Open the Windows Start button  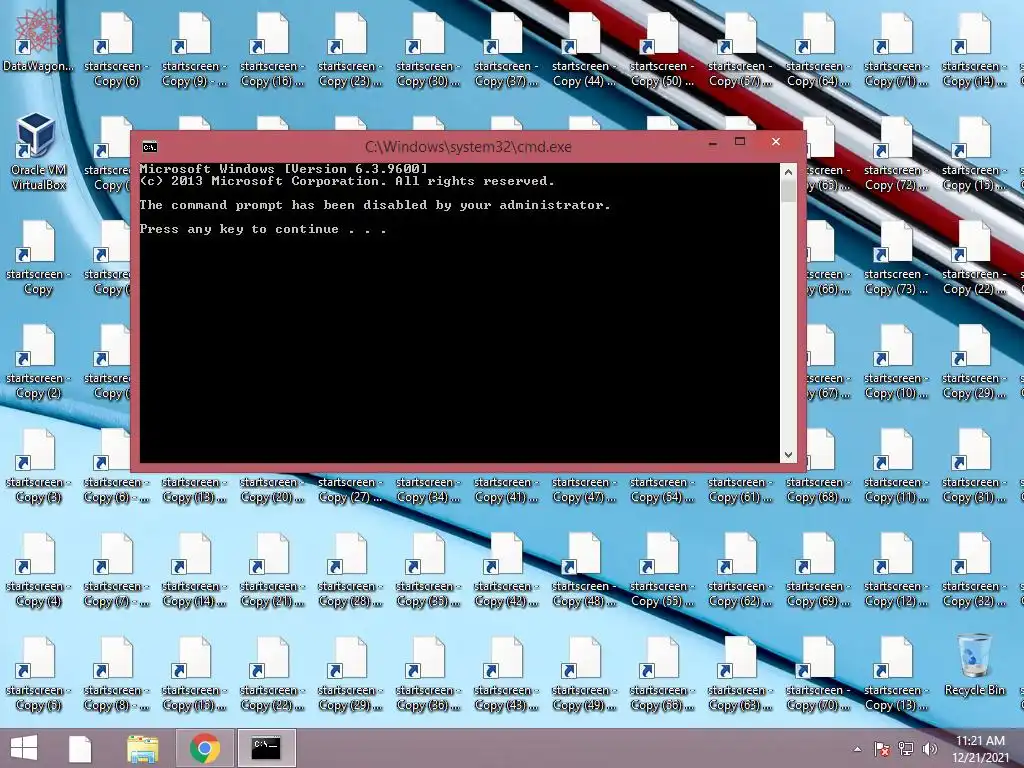click(24, 748)
